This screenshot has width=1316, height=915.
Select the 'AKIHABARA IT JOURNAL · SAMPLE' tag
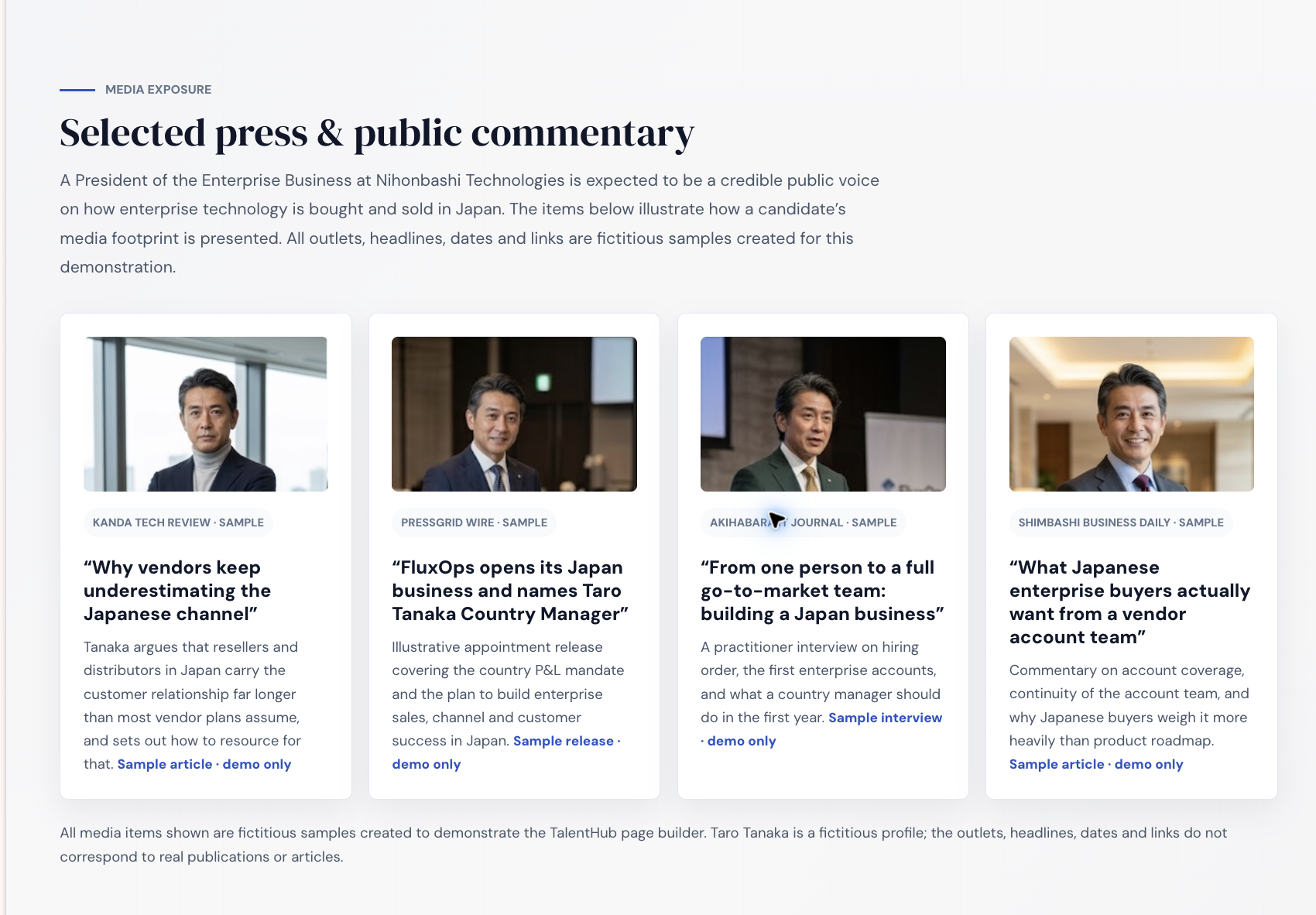[803, 523]
